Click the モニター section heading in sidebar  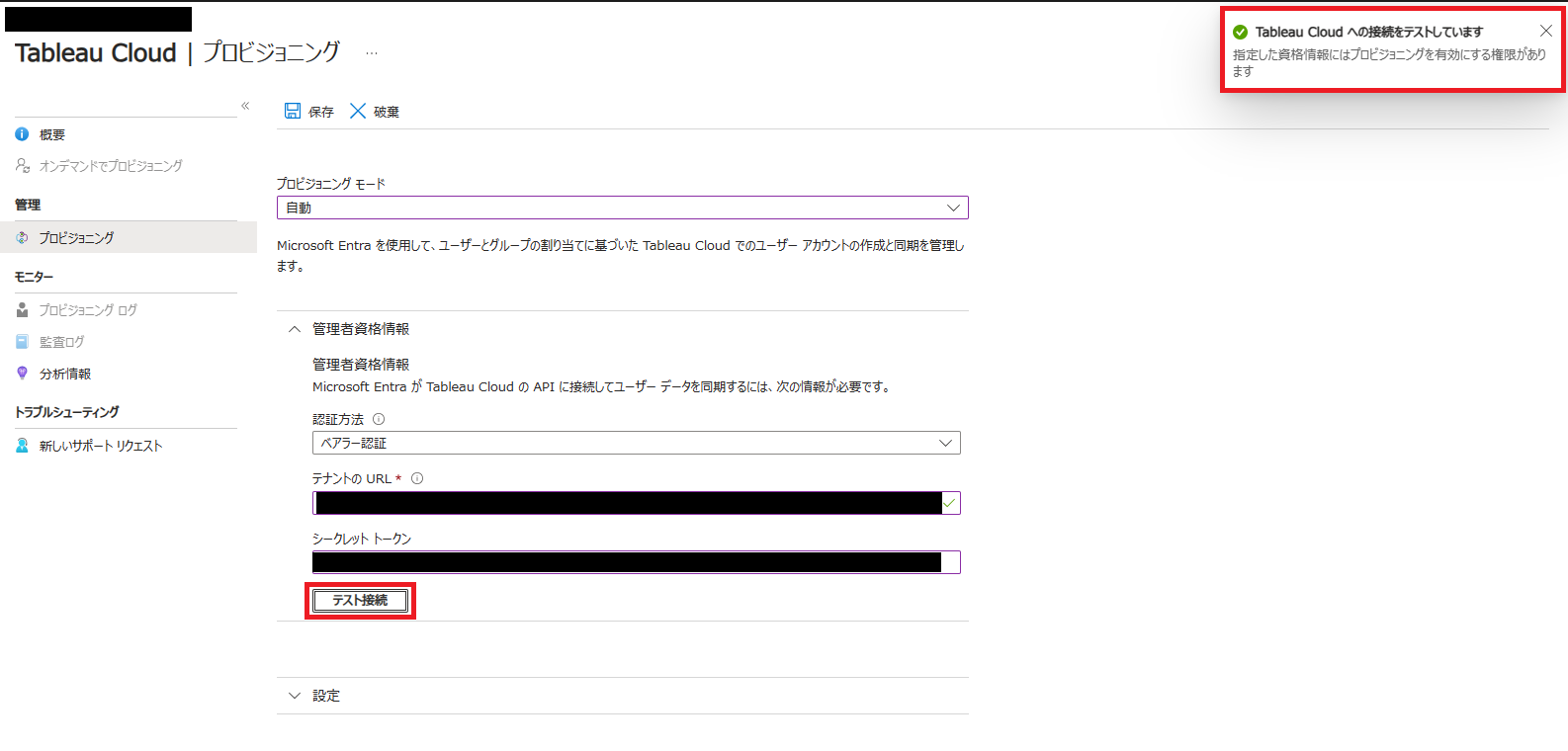[34, 277]
